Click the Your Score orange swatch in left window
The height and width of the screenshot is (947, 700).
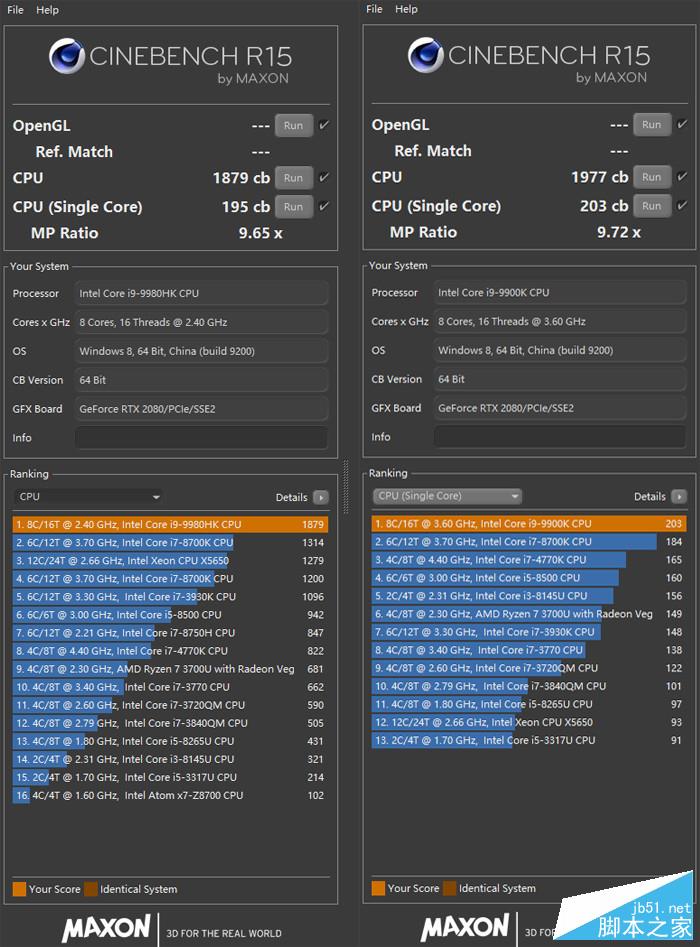coord(19,889)
